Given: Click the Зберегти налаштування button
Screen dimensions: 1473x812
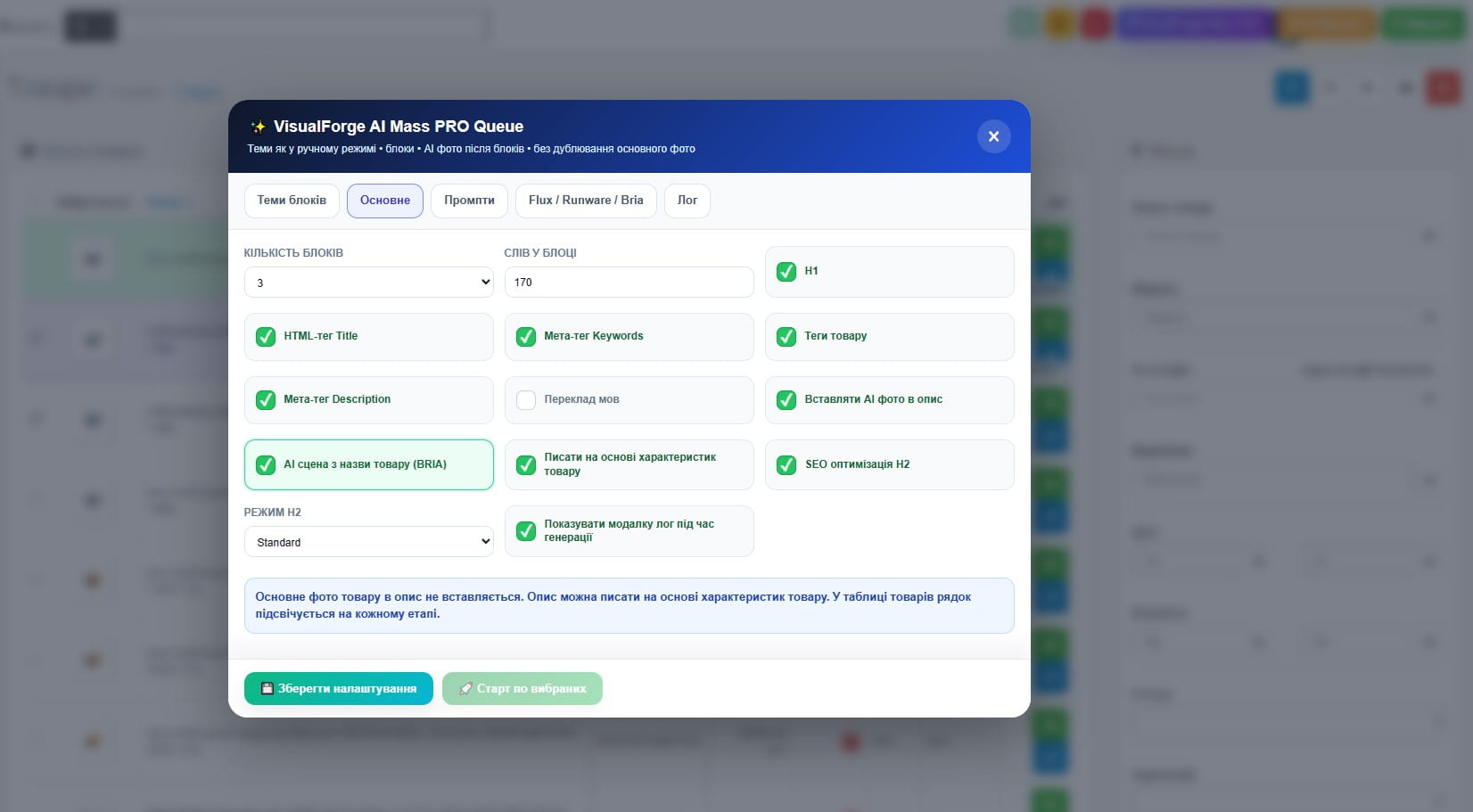Looking at the screenshot, I should point(339,689).
